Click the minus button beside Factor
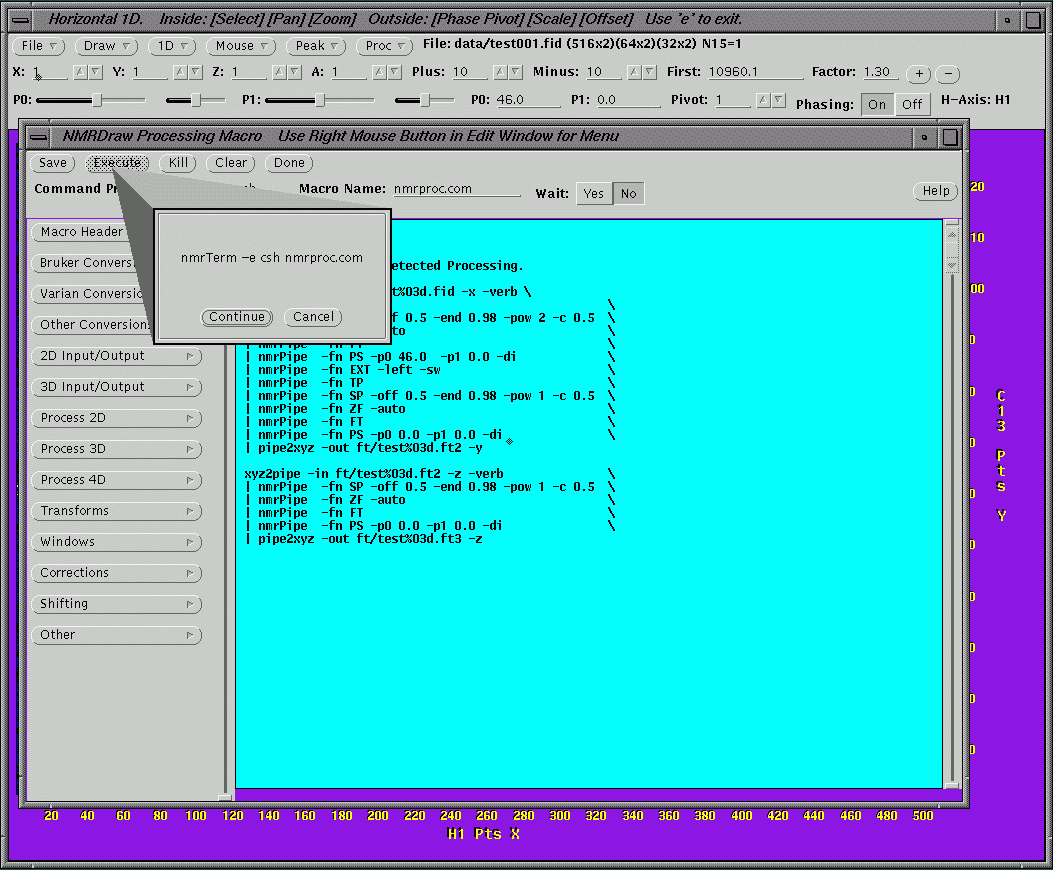The image size is (1053, 870). click(948, 74)
